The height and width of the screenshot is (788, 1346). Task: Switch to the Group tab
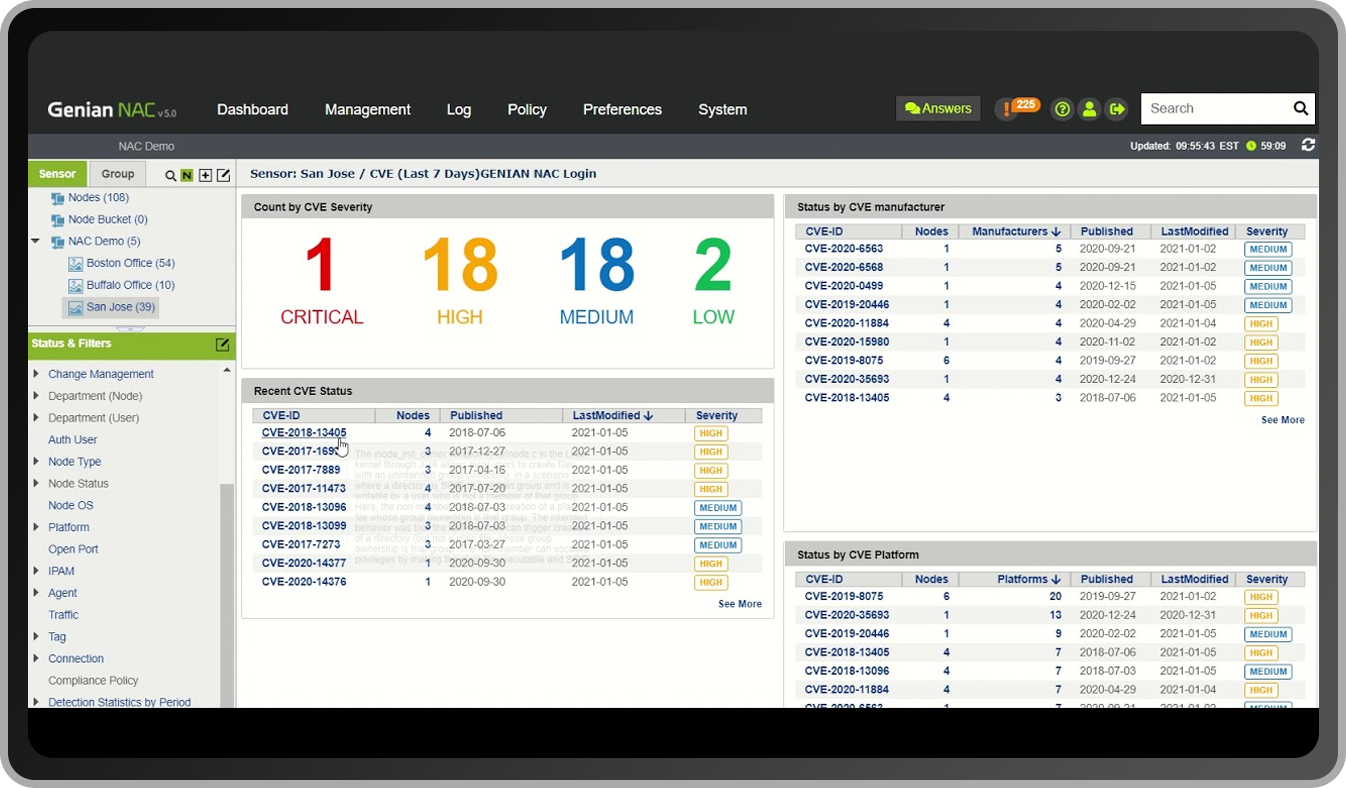point(118,174)
